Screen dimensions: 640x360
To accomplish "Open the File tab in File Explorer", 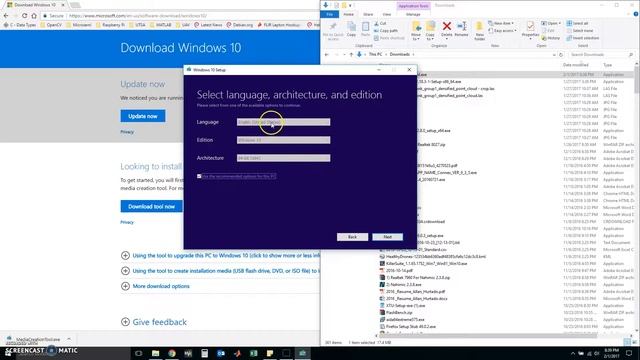I will click(x=329, y=14).
